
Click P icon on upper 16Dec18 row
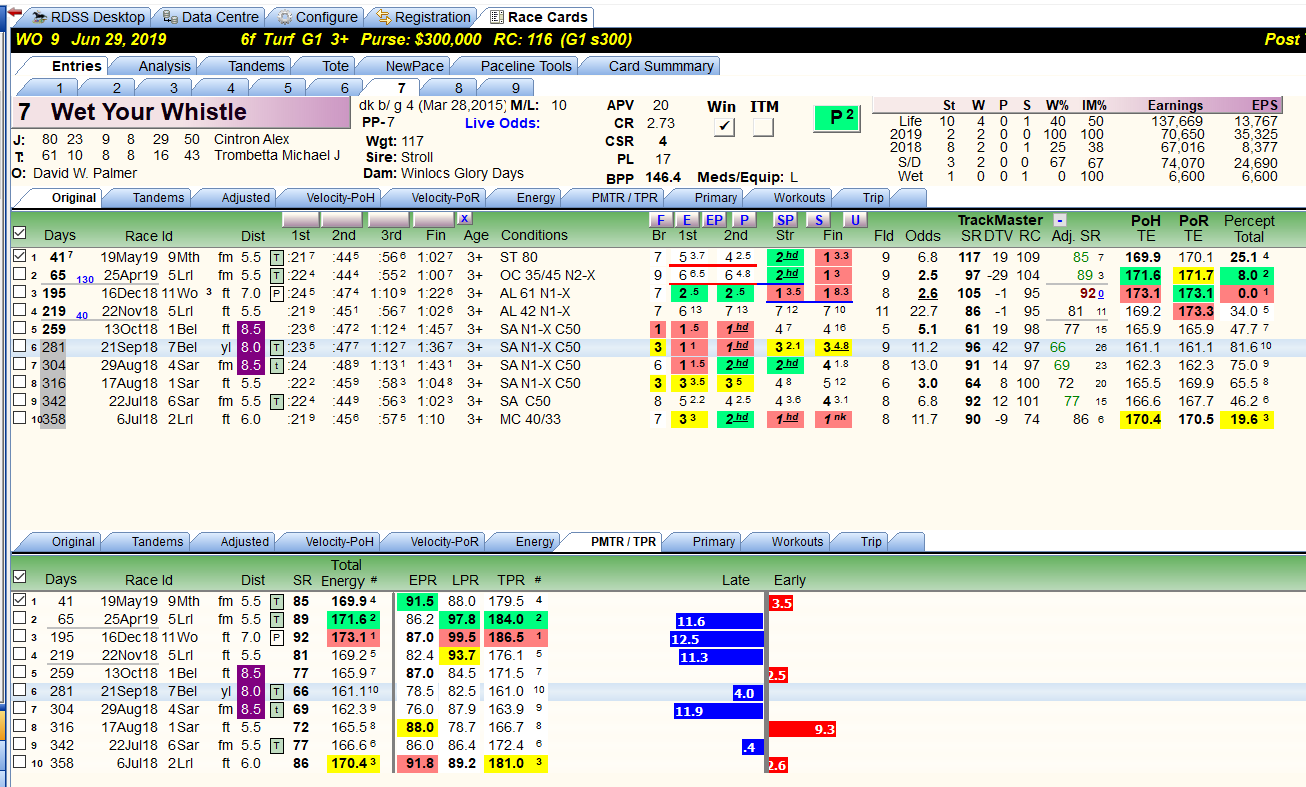coord(277,293)
